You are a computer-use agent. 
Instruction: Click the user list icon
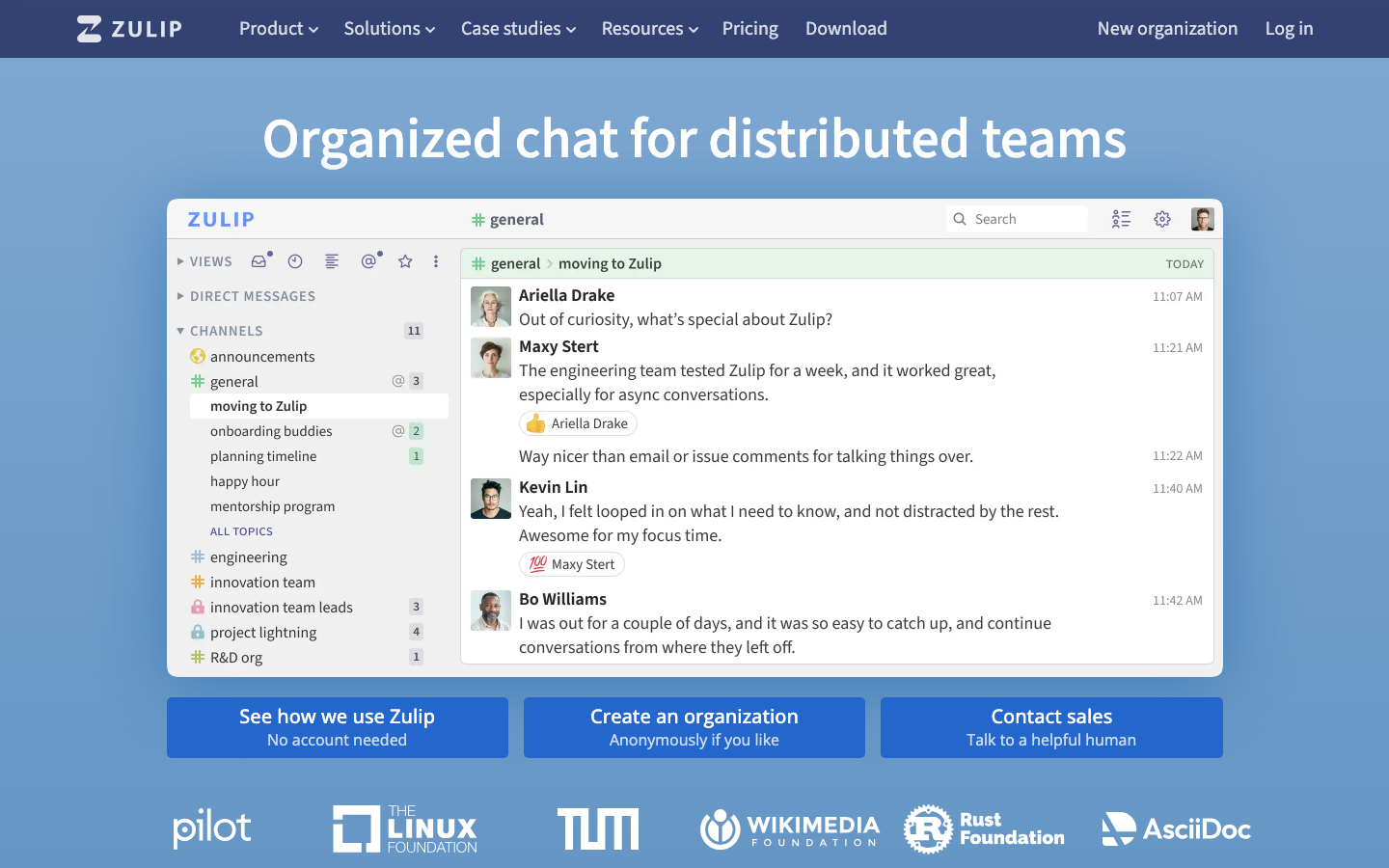(x=1121, y=219)
